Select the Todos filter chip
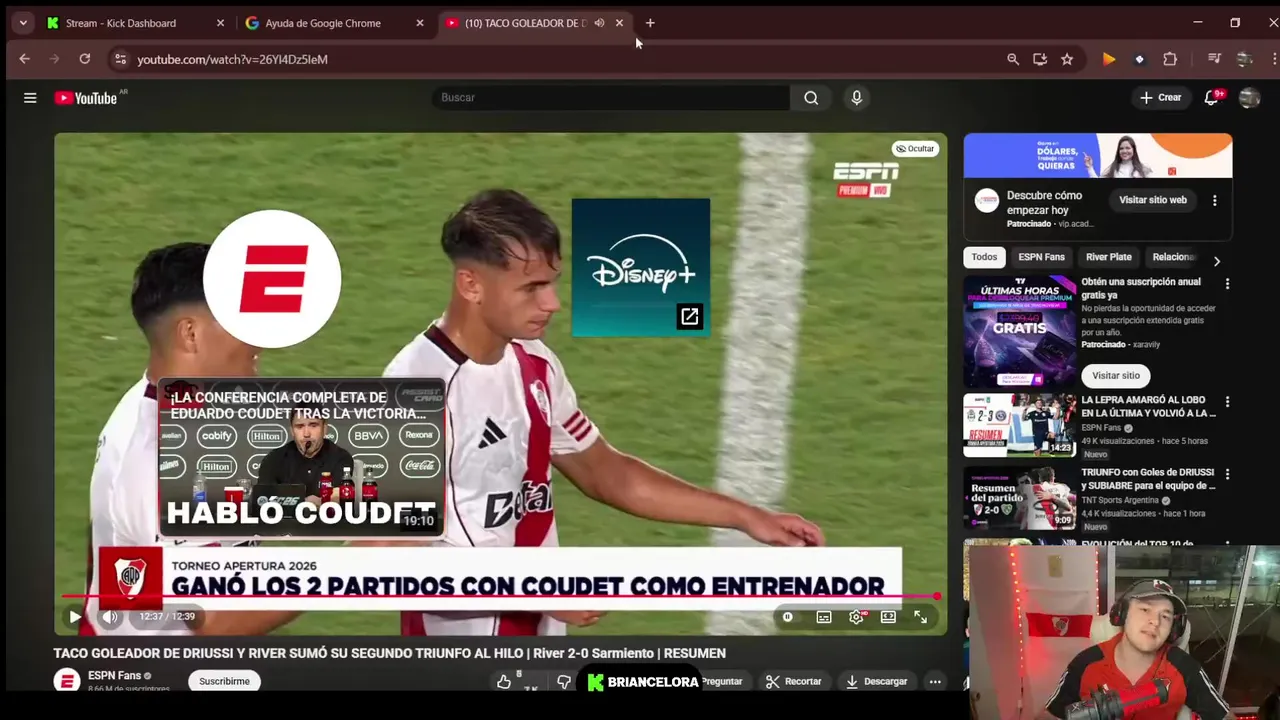1280x720 pixels. pos(984,257)
